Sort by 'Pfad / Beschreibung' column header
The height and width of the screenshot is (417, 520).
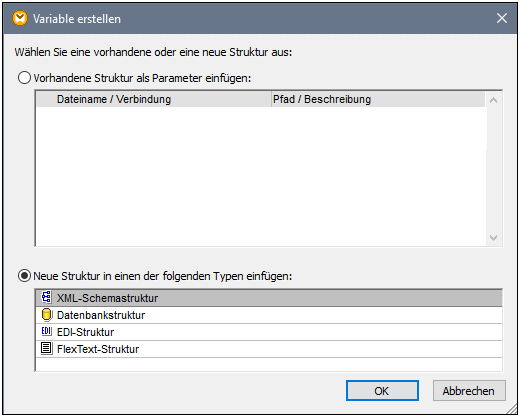pyautogui.click(x=378, y=99)
